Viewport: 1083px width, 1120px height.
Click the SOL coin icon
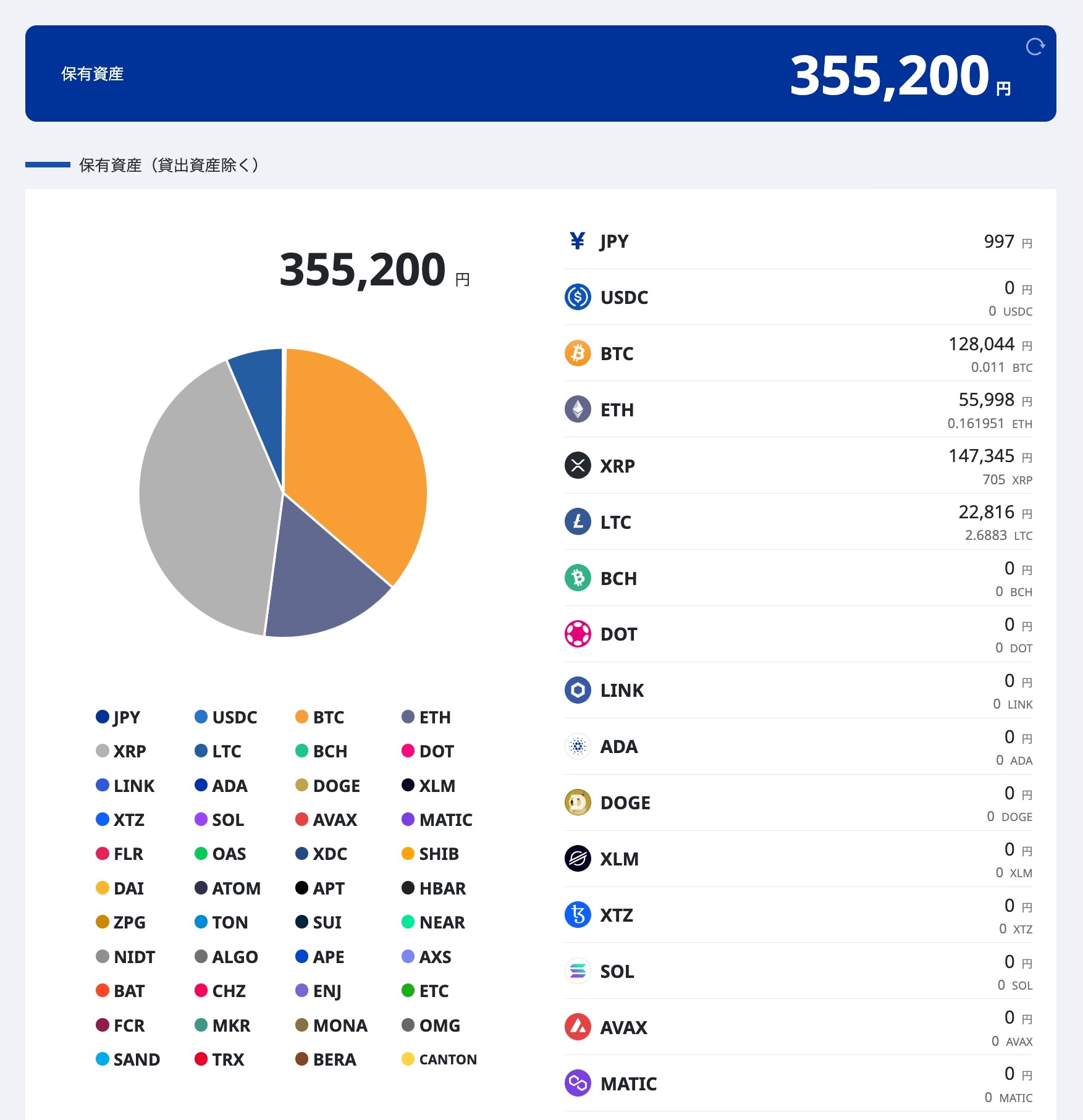click(578, 971)
